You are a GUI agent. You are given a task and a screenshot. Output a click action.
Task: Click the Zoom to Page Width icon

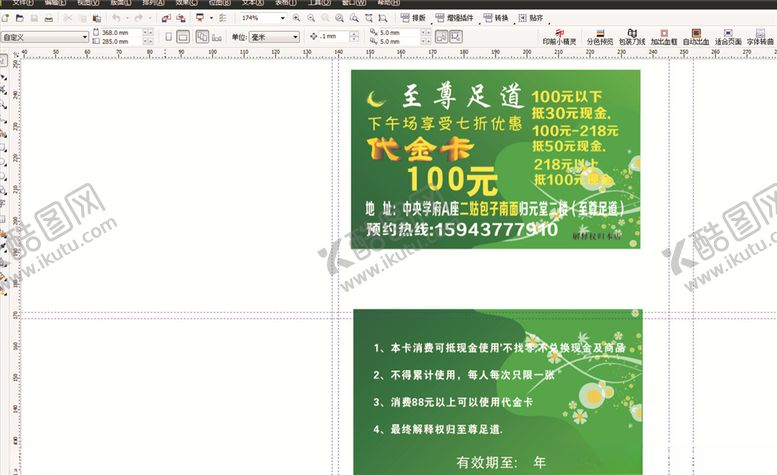click(369, 18)
